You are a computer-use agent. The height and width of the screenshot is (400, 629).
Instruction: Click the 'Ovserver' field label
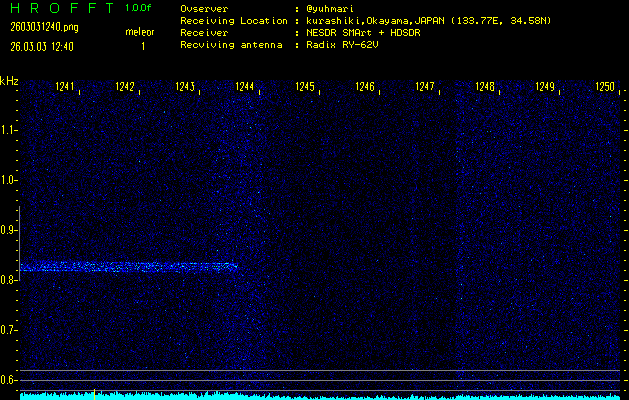pyautogui.click(x=204, y=9)
